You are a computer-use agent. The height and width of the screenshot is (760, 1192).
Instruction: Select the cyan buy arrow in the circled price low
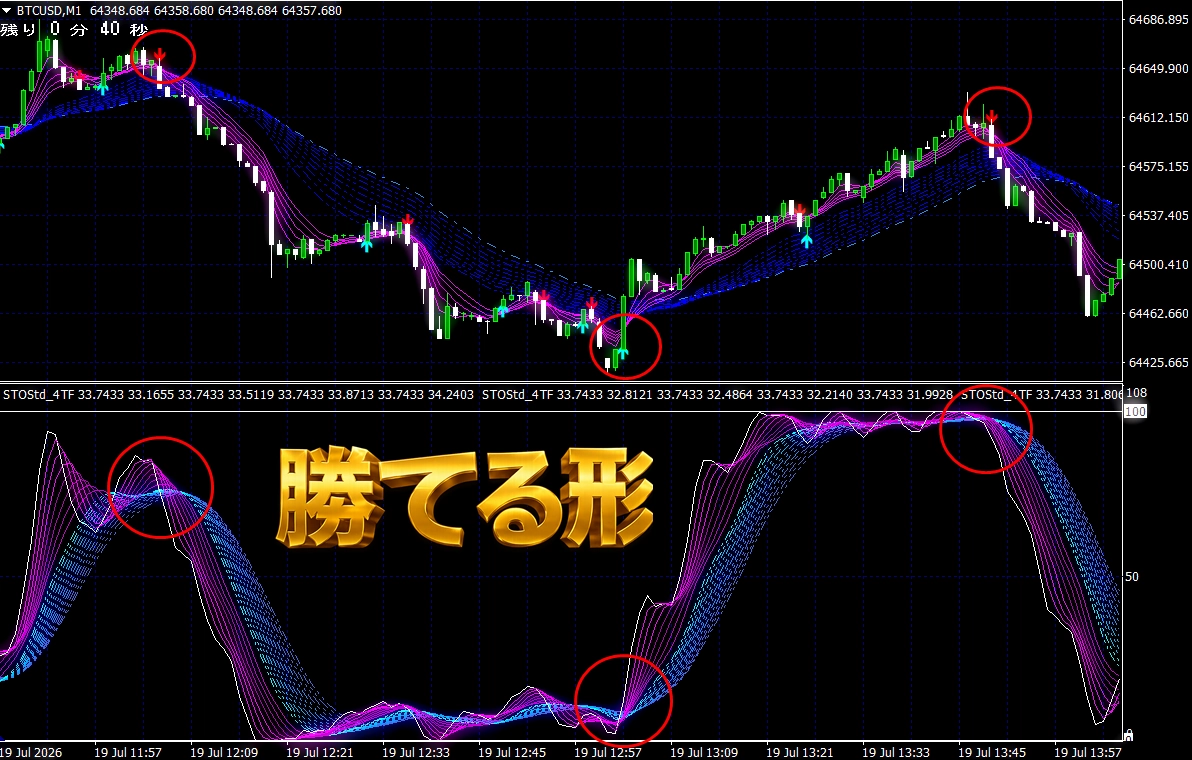(x=622, y=353)
